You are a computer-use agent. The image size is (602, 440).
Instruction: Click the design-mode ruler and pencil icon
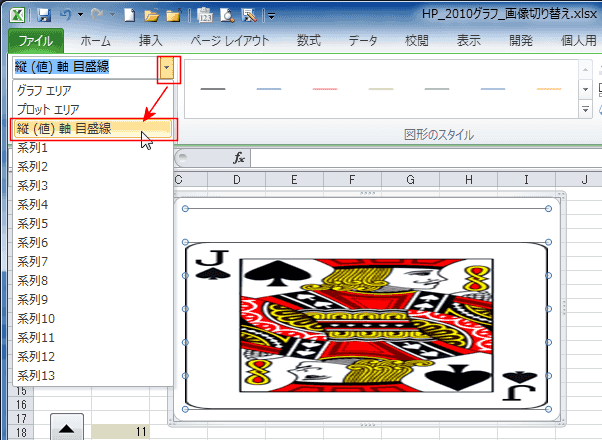pyautogui.click(x=249, y=15)
